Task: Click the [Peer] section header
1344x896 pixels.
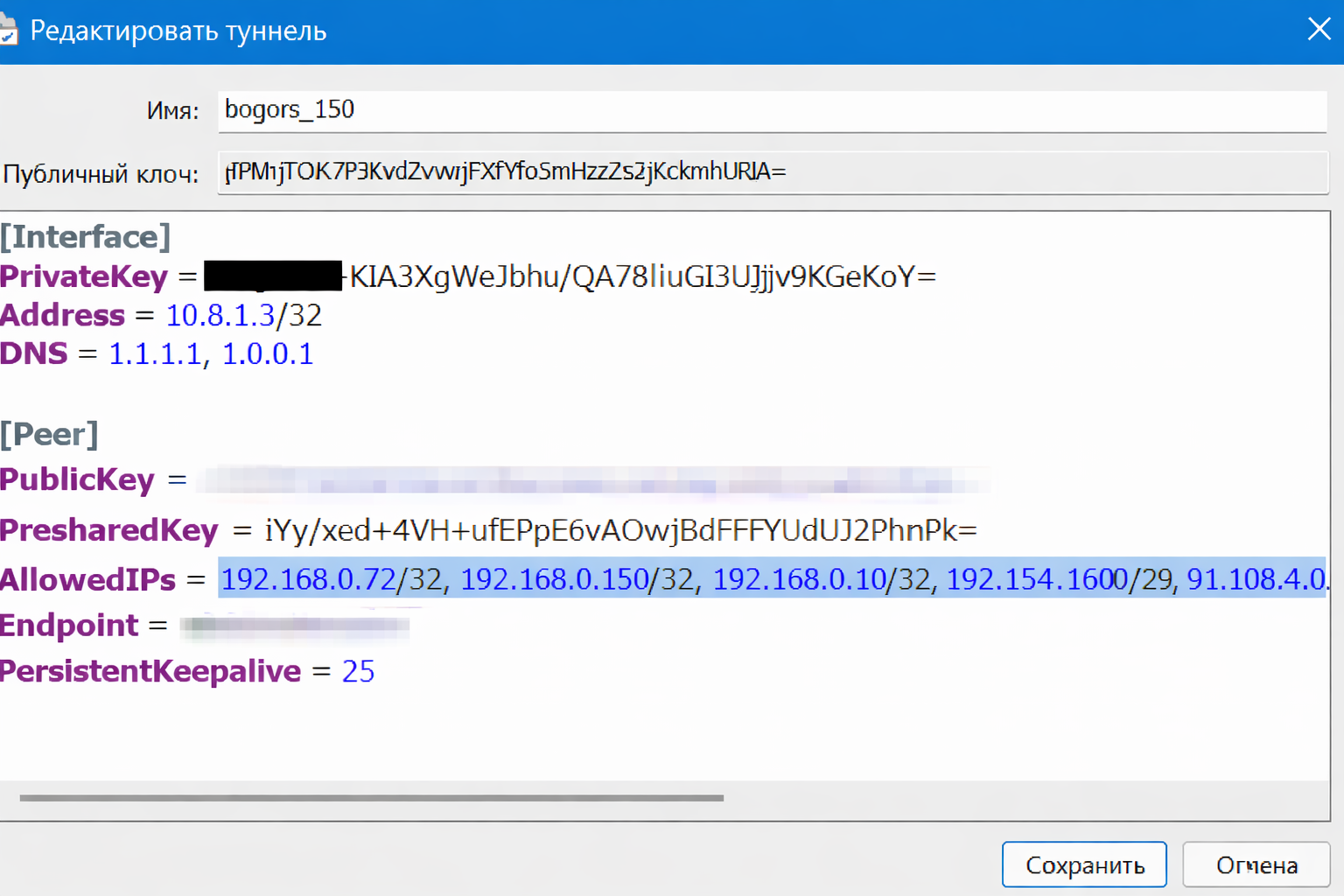Action: (x=49, y=434)
